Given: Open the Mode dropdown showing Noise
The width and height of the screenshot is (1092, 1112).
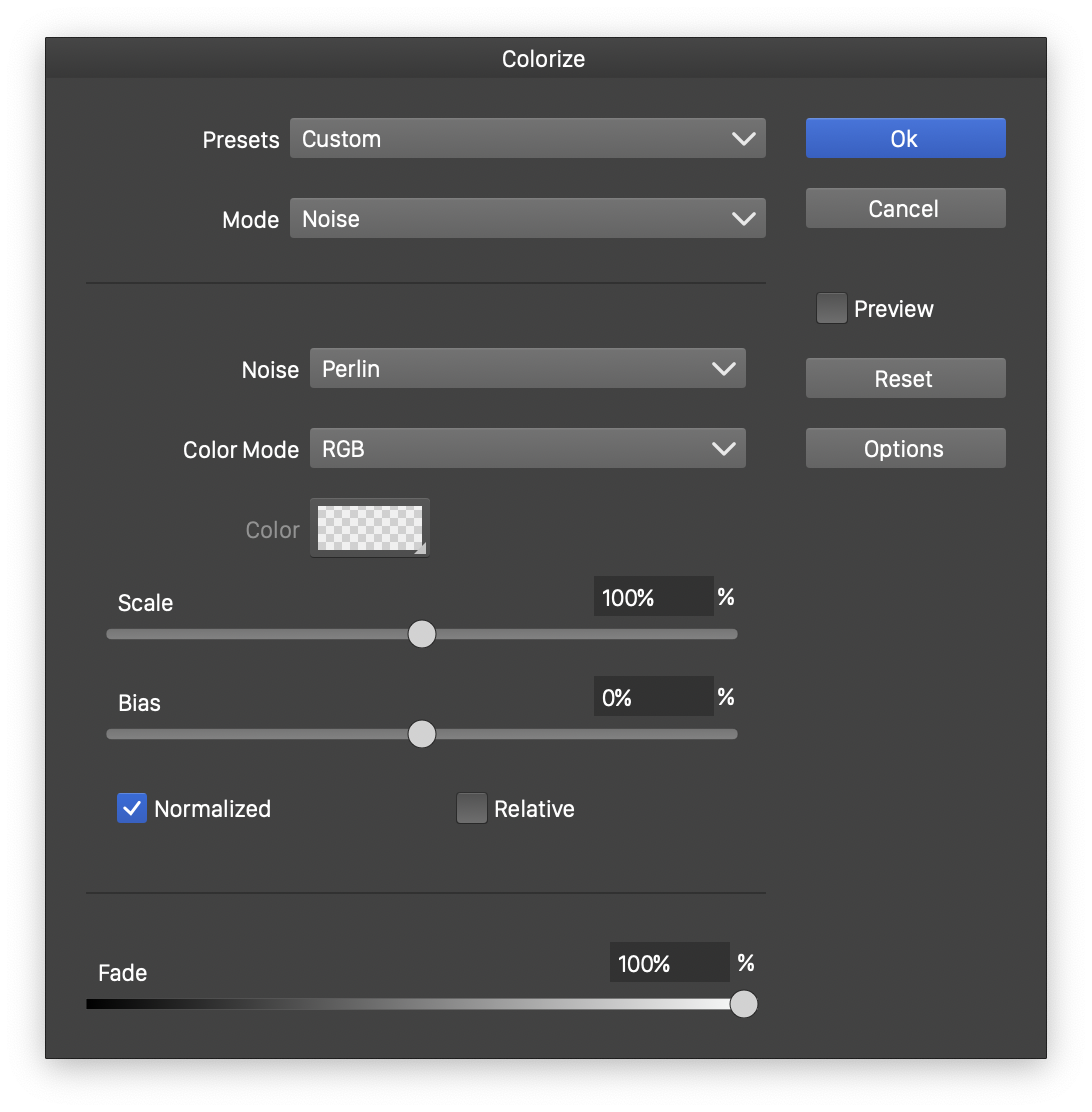Looking at the screenshot, I should pyautogui.click(x=527, y=219).
